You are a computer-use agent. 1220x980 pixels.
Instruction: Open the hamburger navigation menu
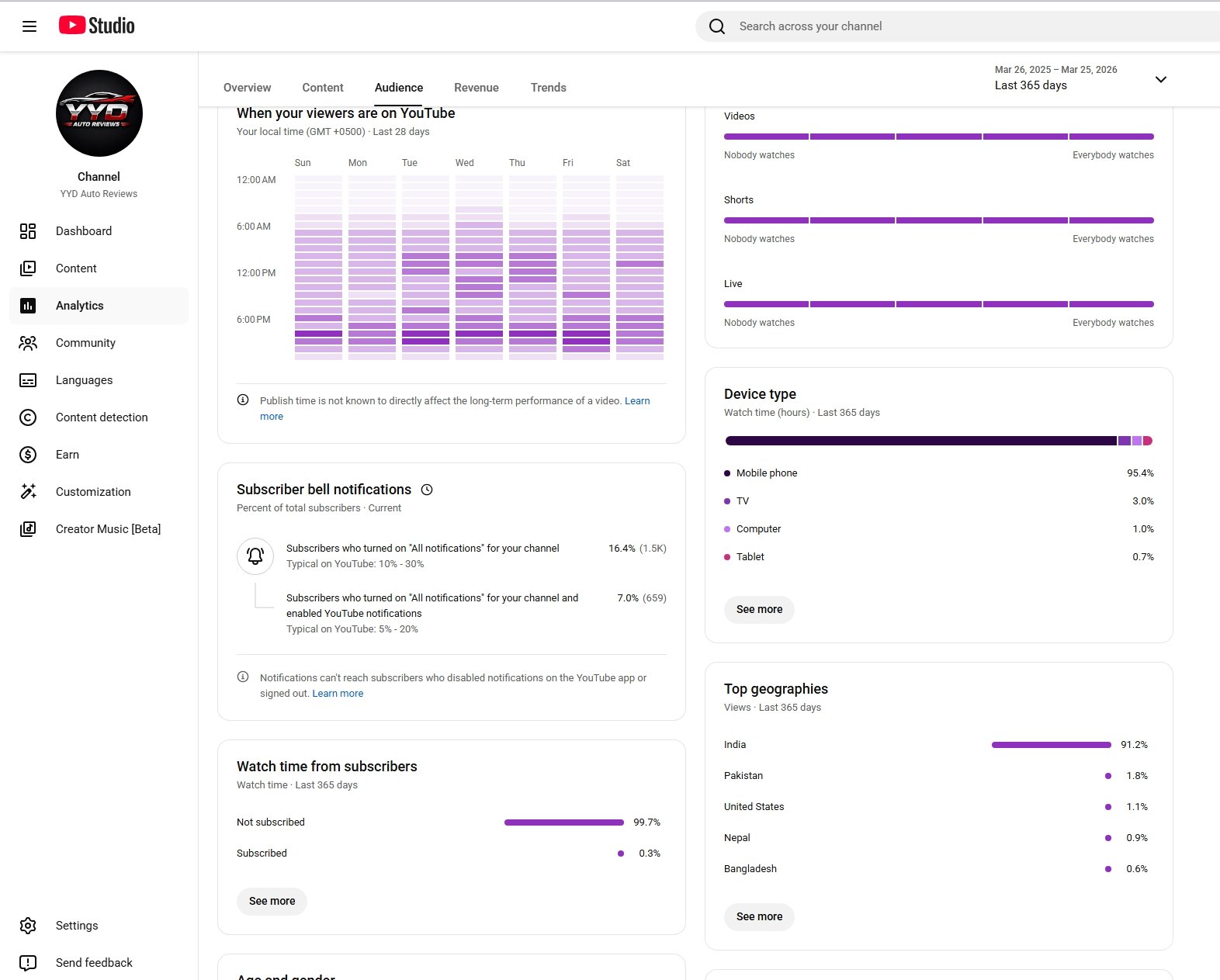point(29,26)
